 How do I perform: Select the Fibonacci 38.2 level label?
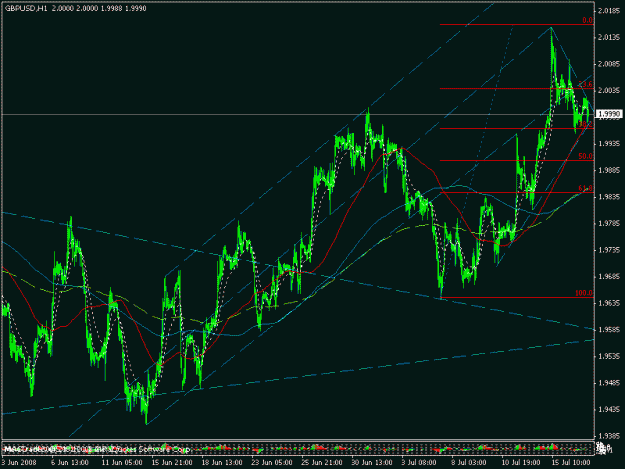pyautogui.click(x=585, y=124)
